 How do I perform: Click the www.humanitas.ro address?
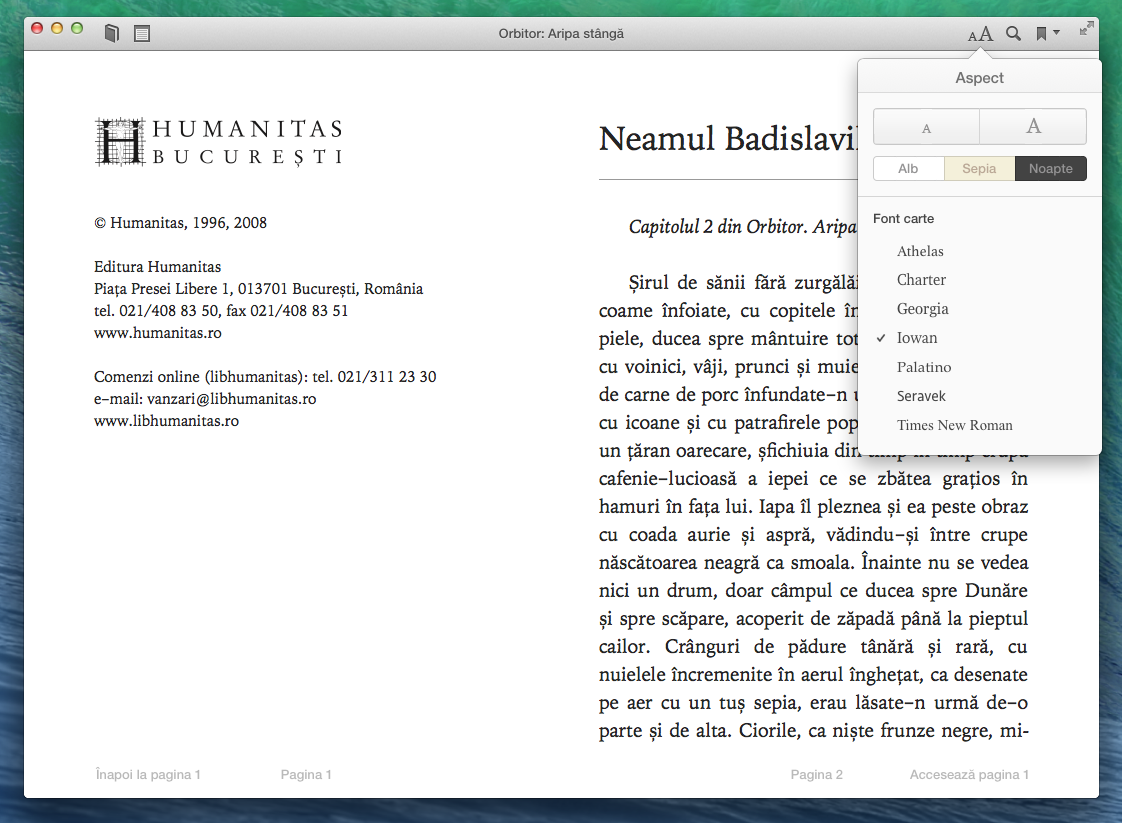pyautogui.click(x=158, y=333)
